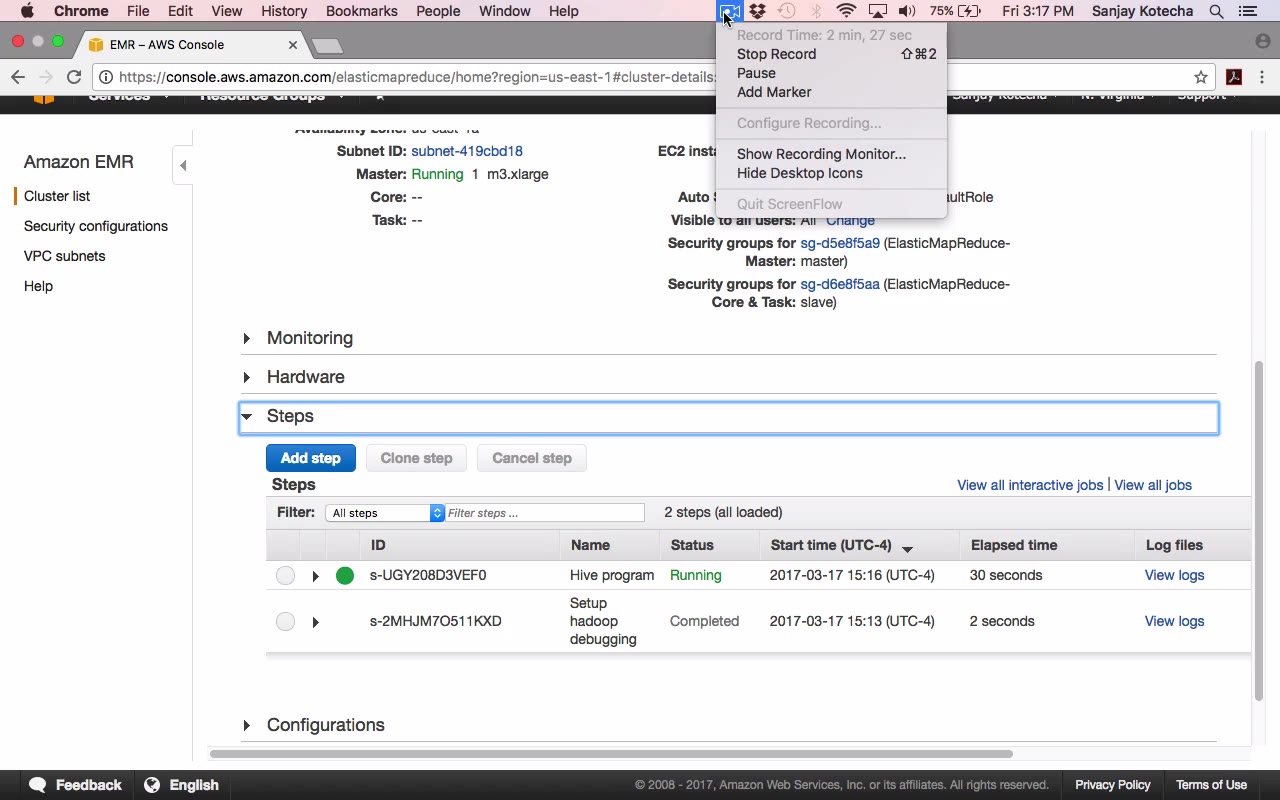Sort by Start time using the column arrow

click(x=907, y=549)
